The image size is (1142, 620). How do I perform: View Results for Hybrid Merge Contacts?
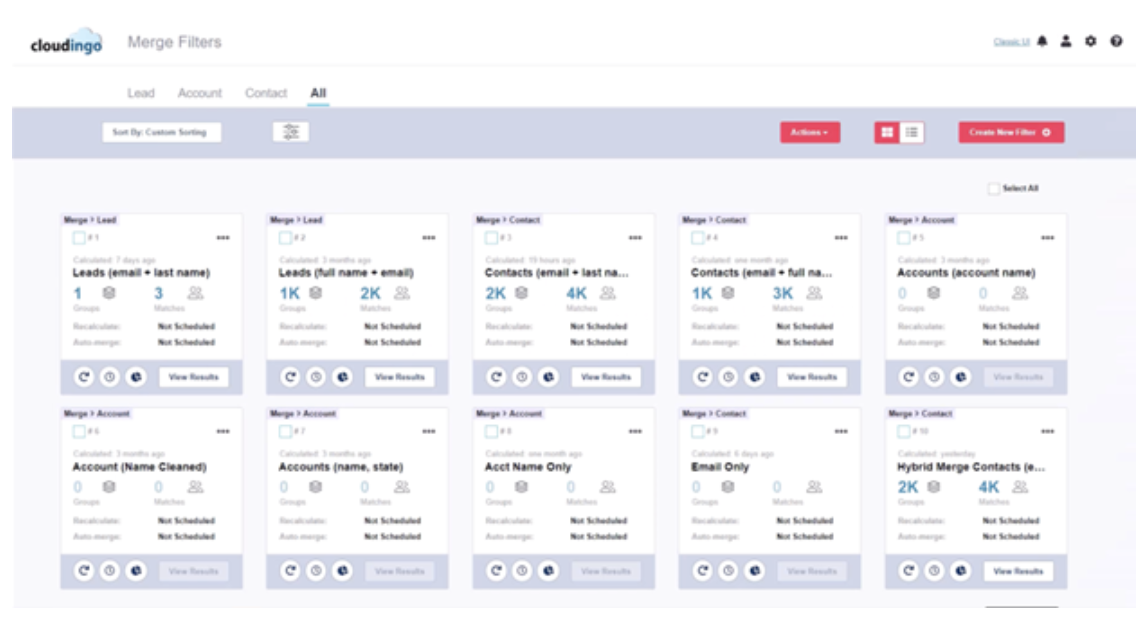tap(1020, 571)
